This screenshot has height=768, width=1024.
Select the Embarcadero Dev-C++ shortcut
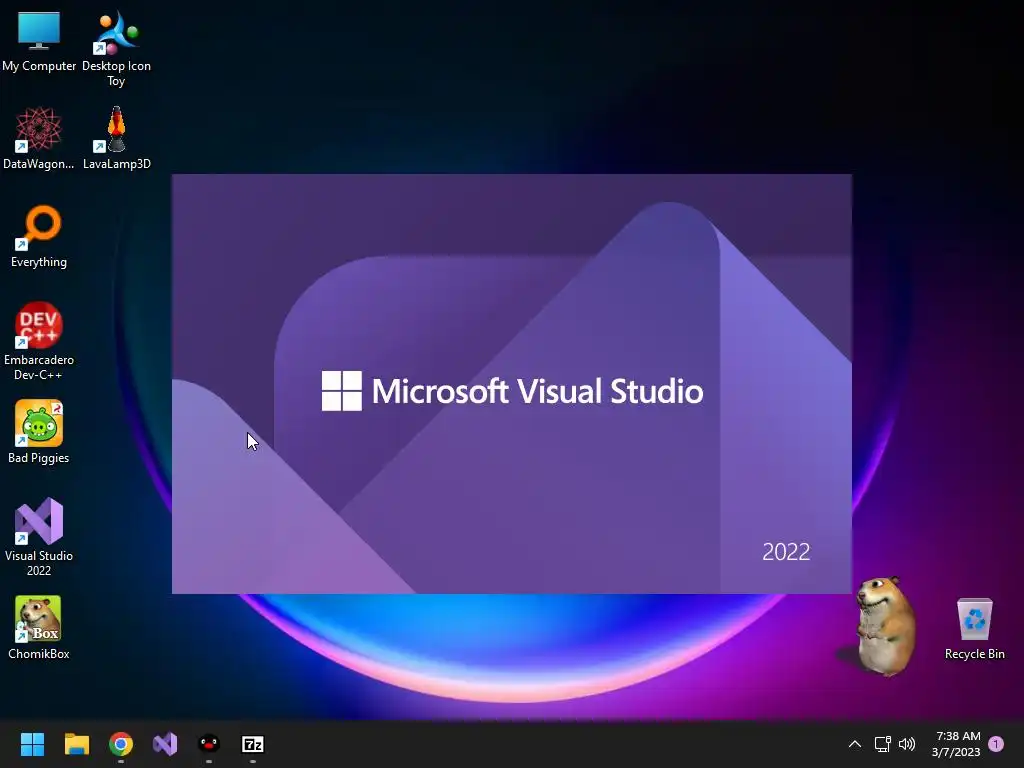(x=39, y=342)
